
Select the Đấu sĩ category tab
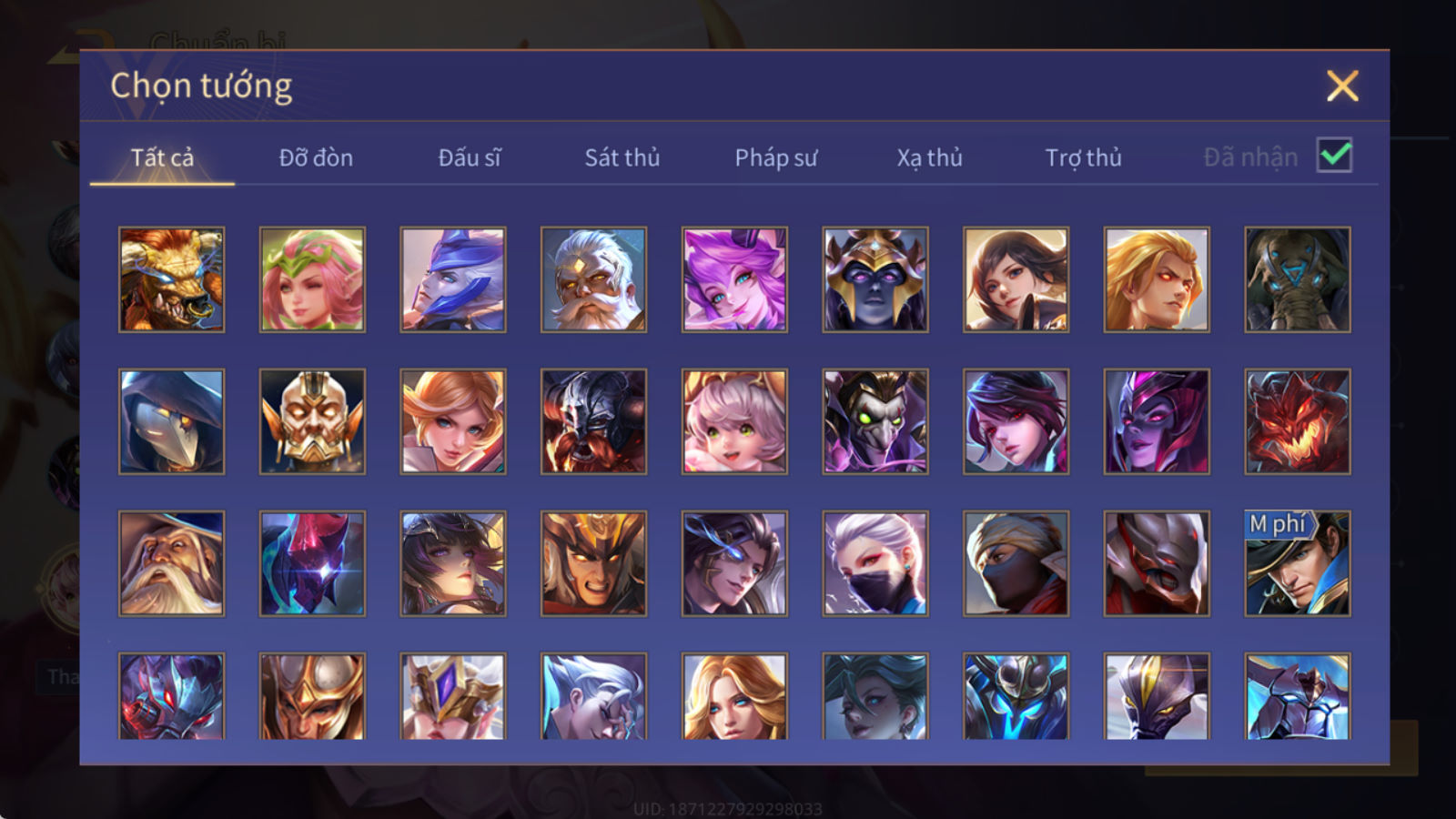470,157
